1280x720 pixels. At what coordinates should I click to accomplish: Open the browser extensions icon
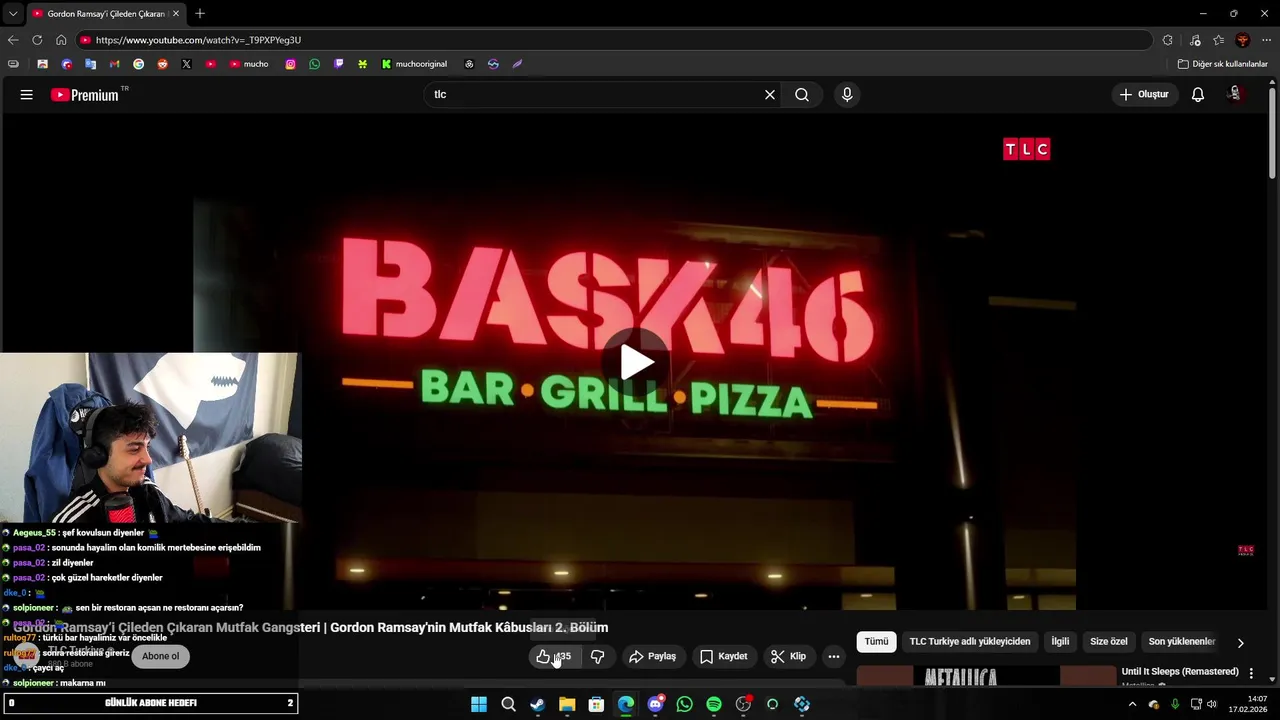point(1167,40)
